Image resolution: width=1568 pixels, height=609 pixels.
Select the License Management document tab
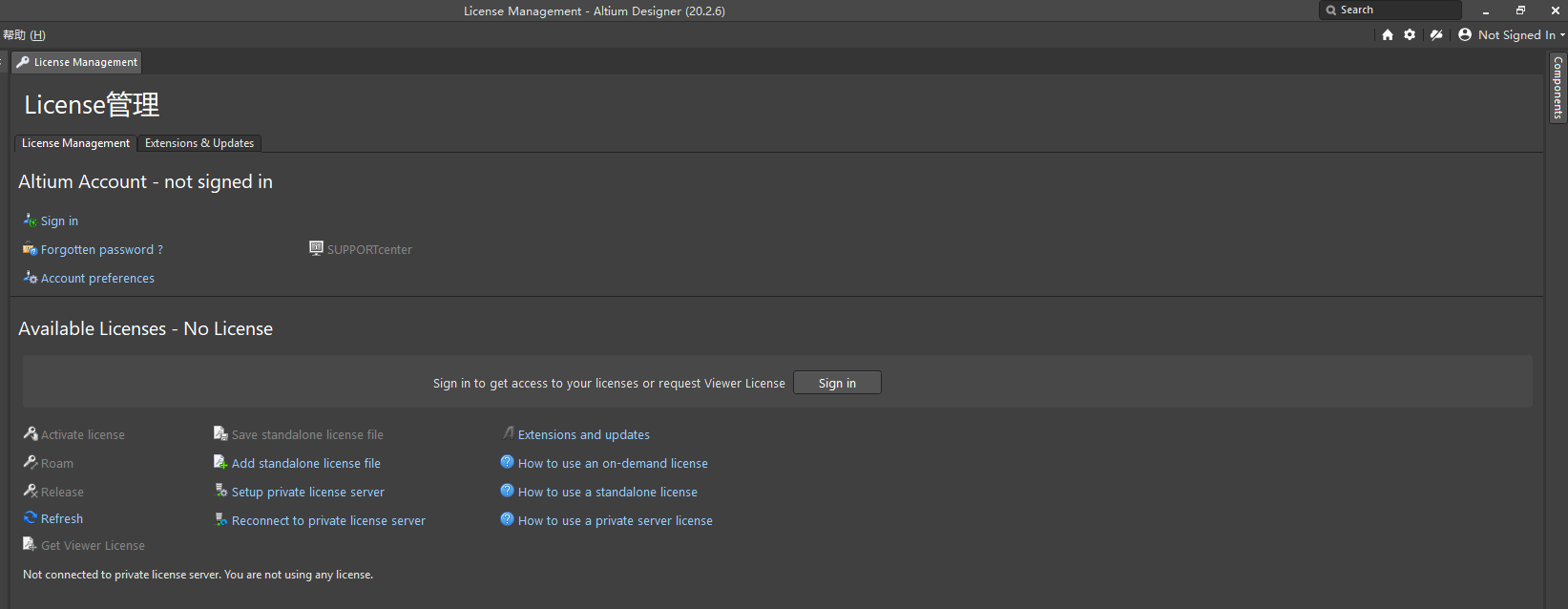pyautogui.click(x=77, y=62)
